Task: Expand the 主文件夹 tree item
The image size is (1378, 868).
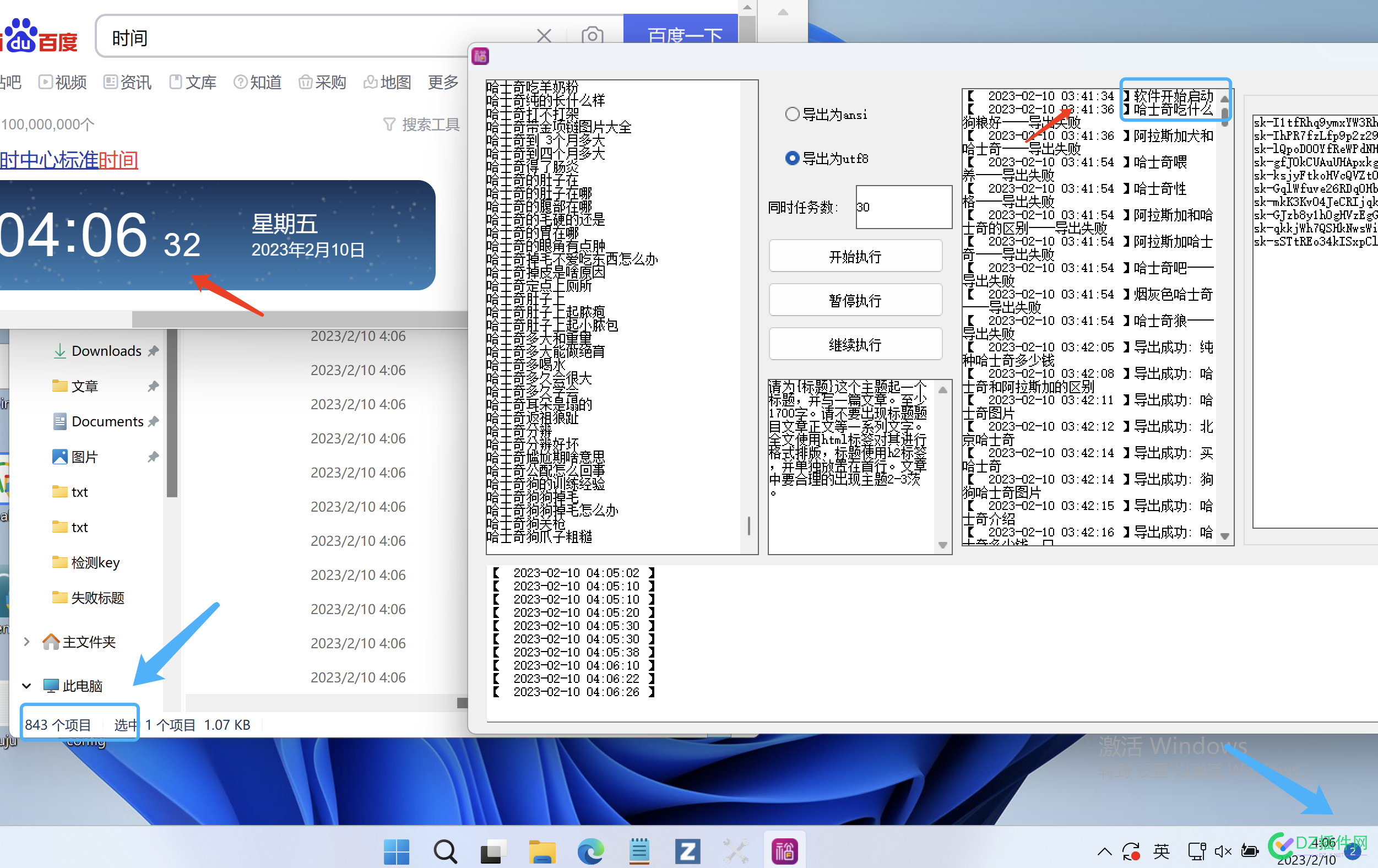Action: pos(26,641)
